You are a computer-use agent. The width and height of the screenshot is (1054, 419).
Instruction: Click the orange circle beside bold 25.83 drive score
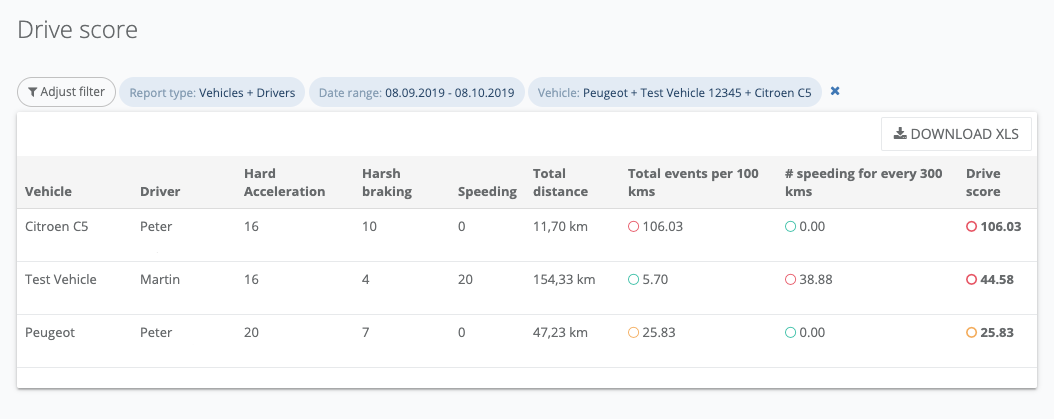click(971, 332)
